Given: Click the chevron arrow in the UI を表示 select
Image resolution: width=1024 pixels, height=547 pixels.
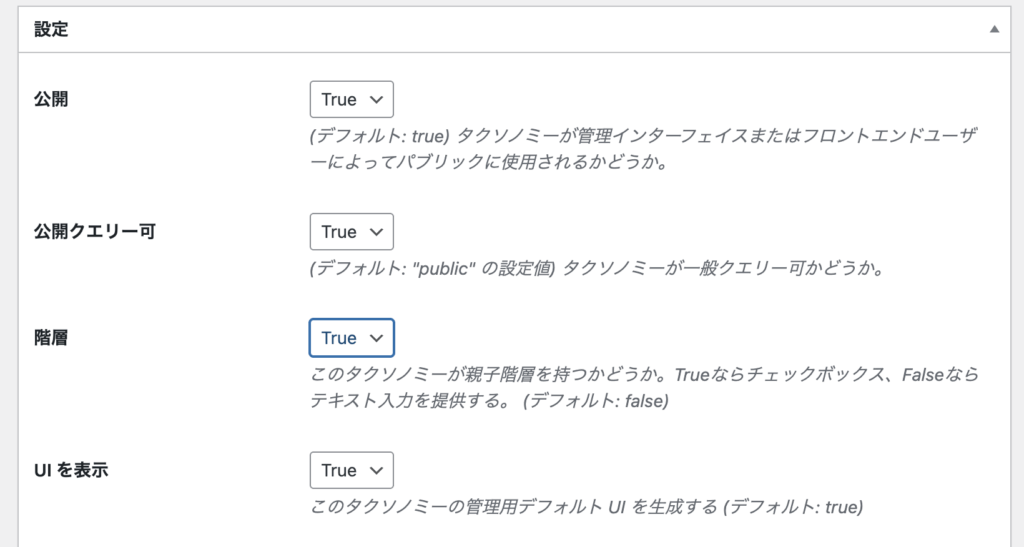Looking at the screenshot, I should click(x=376, y=470).
